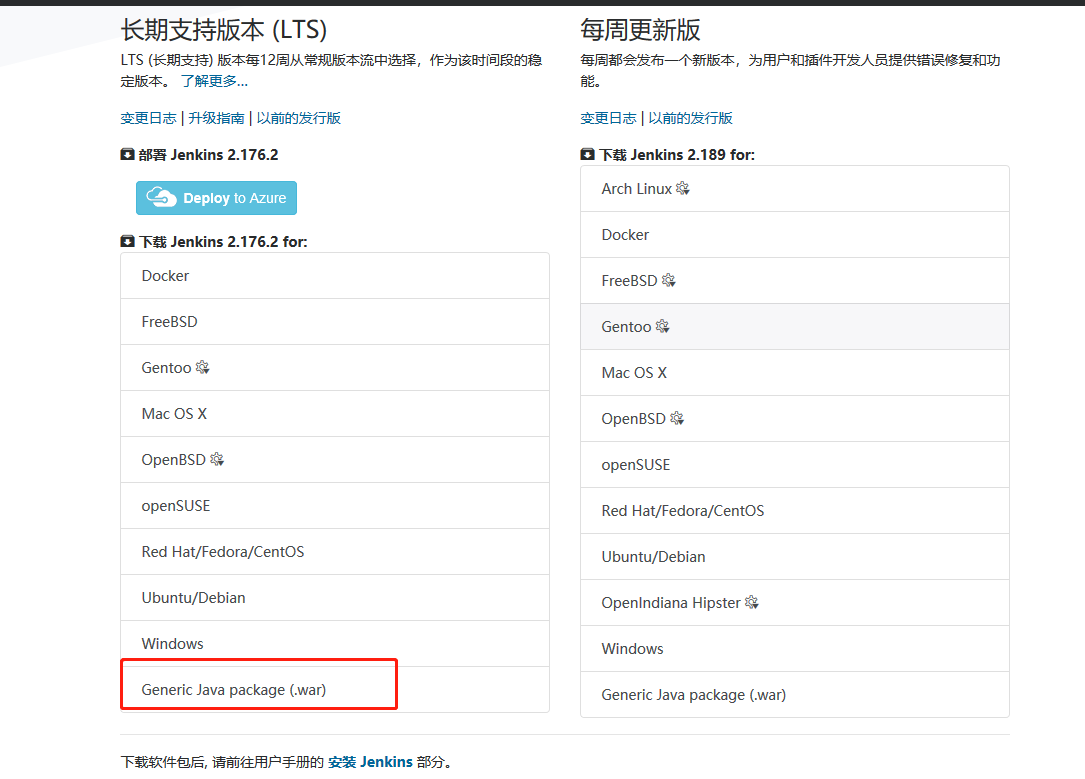Click download icon before '下载 Jenkins 2.176.2 for:'
Screen dimensions: 1085x779
pyautogui.click(x=127, y=241)
